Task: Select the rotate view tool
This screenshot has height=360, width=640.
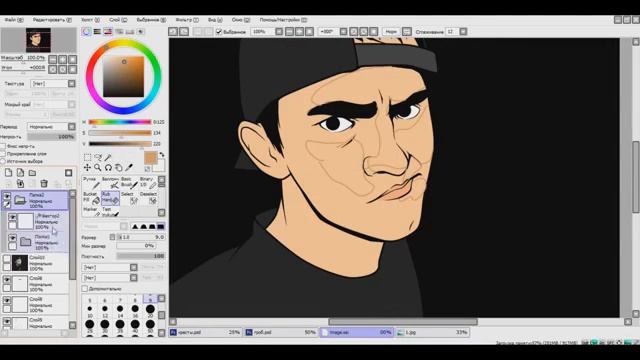Action: 108,167
